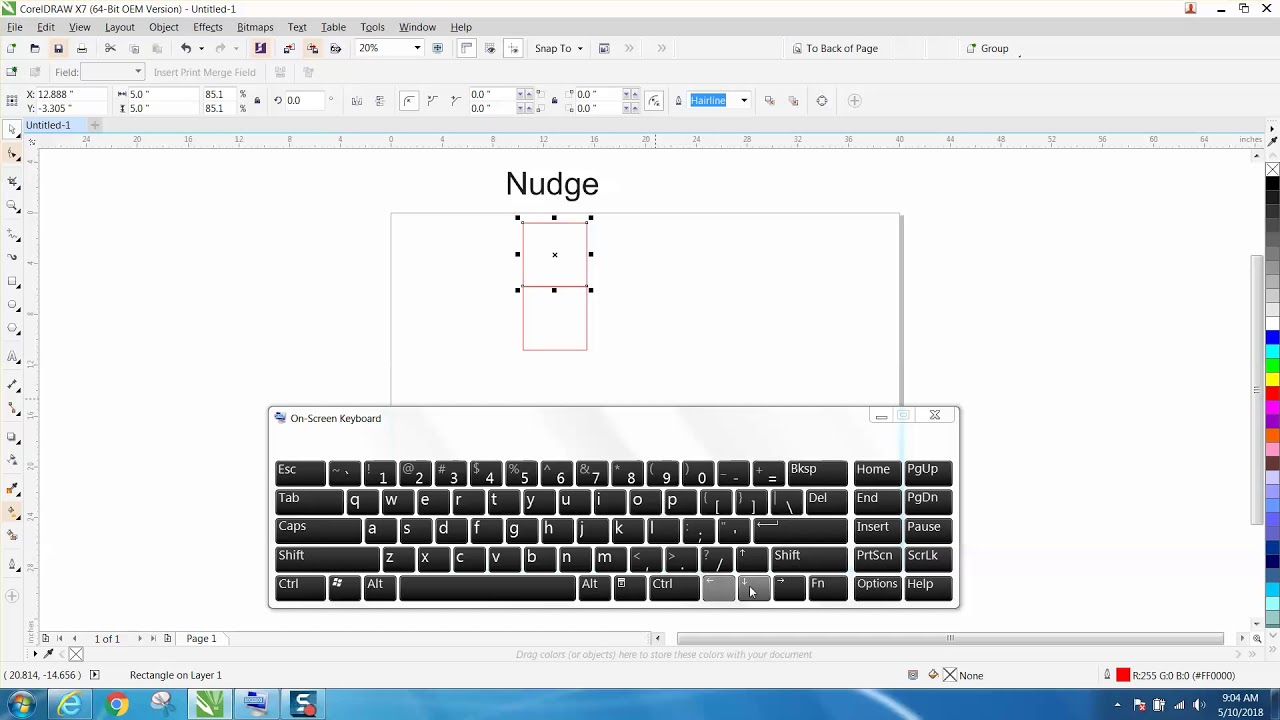
Task: Open the Layout menu
Action: point(119,27)
